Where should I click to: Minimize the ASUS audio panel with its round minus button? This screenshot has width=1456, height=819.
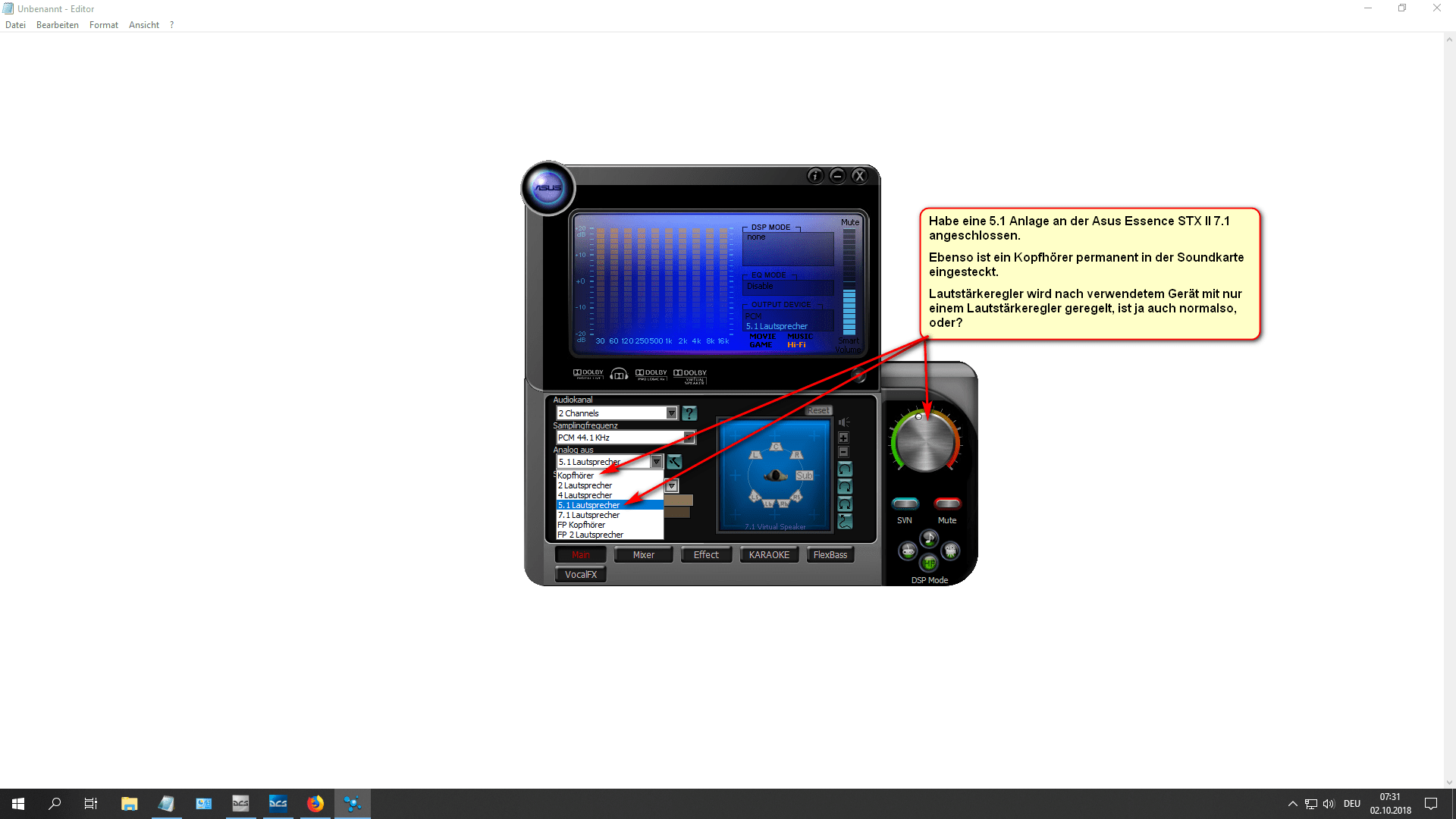click(x=836, y=176)
